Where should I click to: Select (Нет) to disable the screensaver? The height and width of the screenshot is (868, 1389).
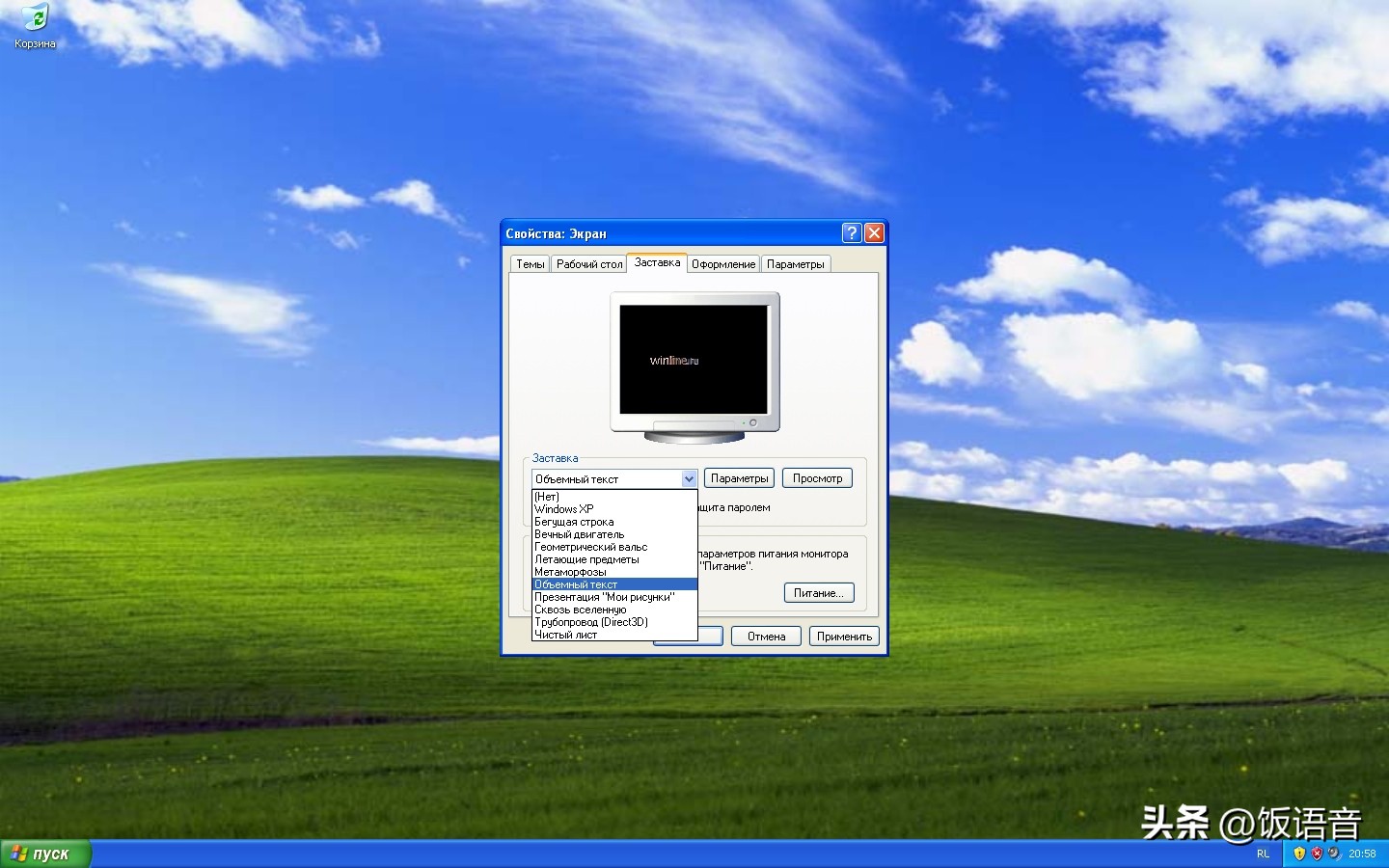coord(547,497)
